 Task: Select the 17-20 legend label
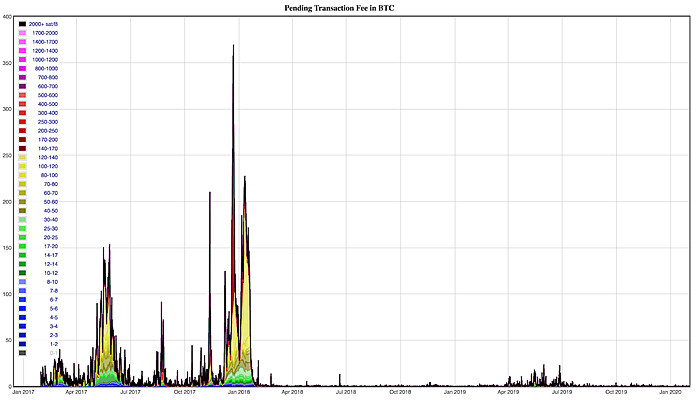[x=51, y=246]
